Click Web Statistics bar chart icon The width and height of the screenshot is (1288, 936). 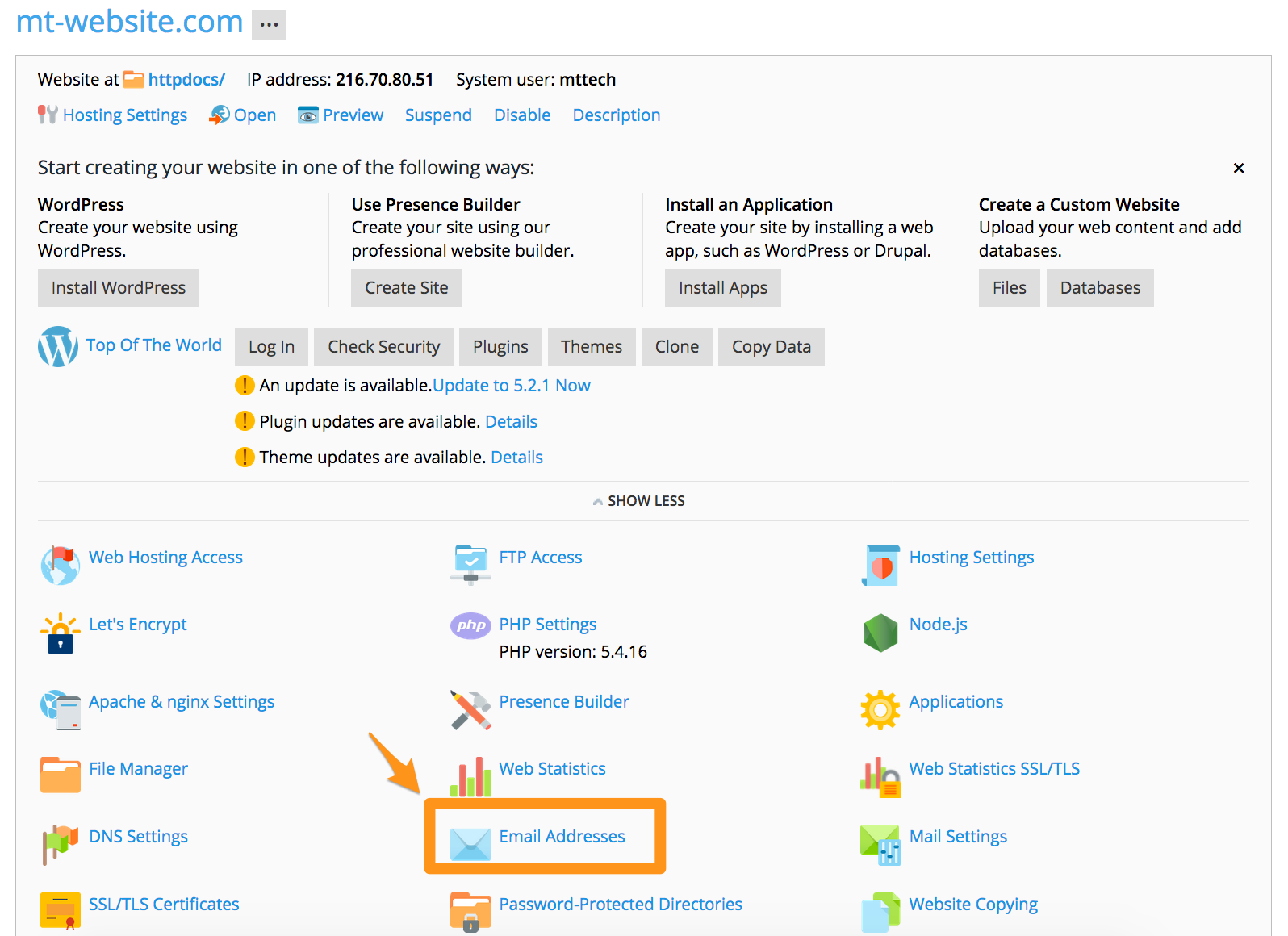[x=470, y=776]
